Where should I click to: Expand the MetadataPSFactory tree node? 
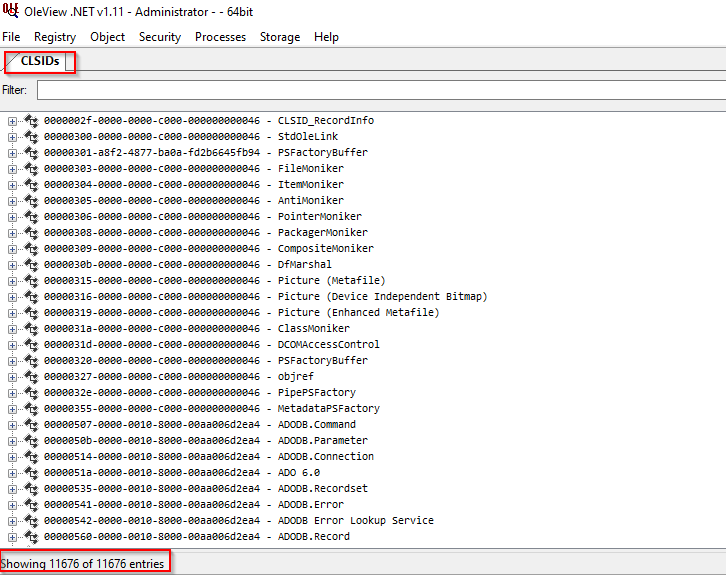[x=13, y=409]
